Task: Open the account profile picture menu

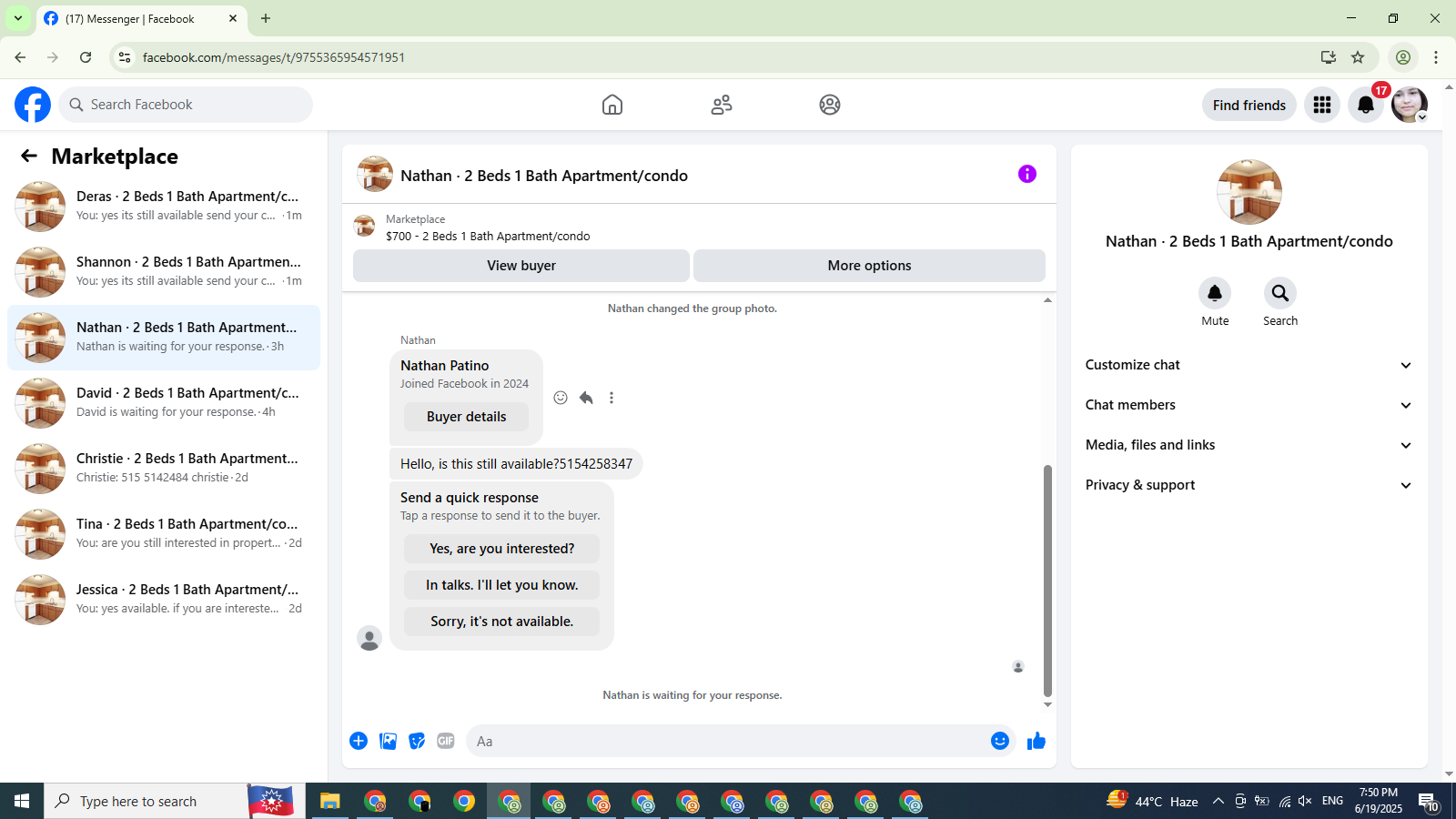Action: tap(1410, 105)
